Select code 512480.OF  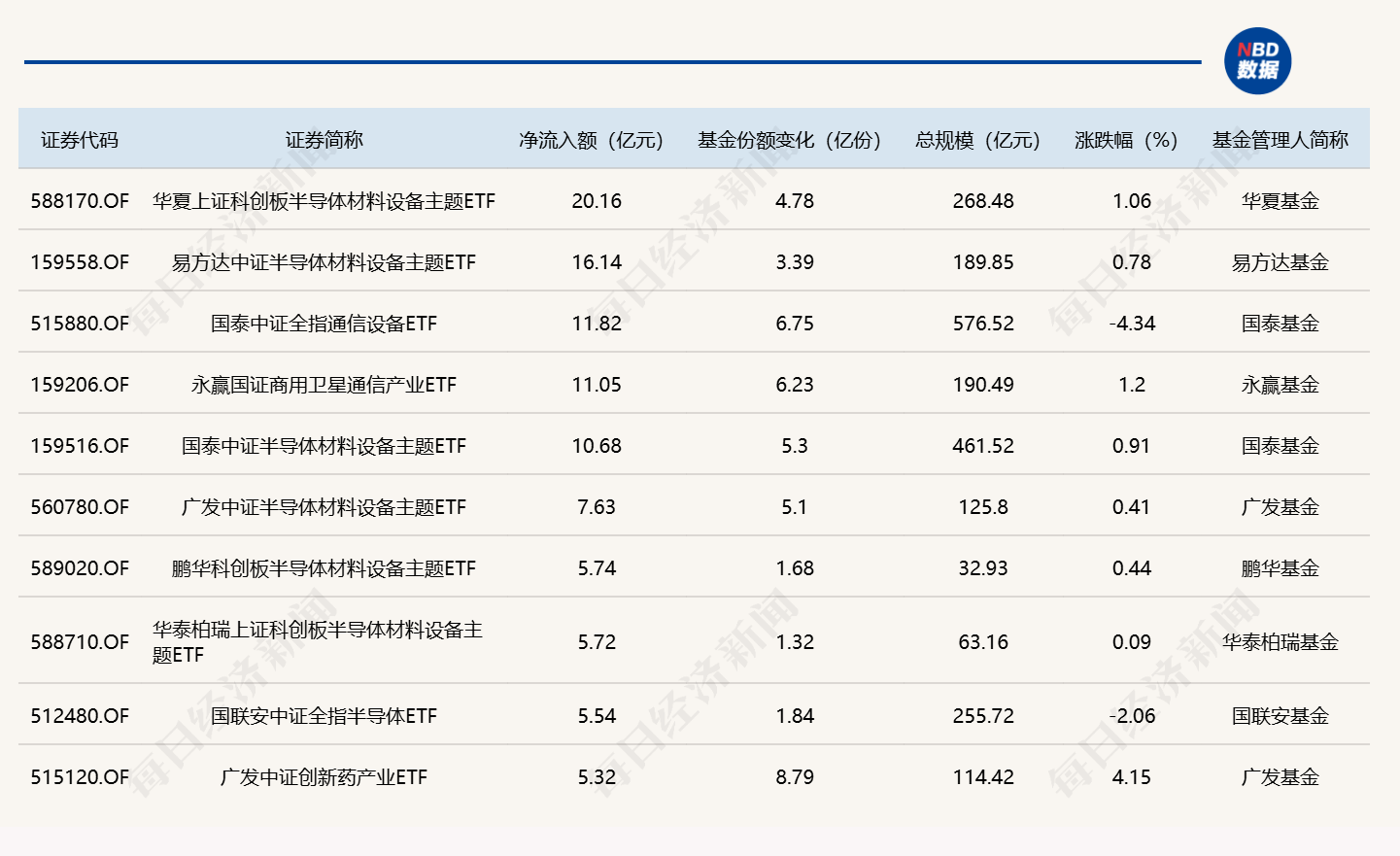pos(80,716)
